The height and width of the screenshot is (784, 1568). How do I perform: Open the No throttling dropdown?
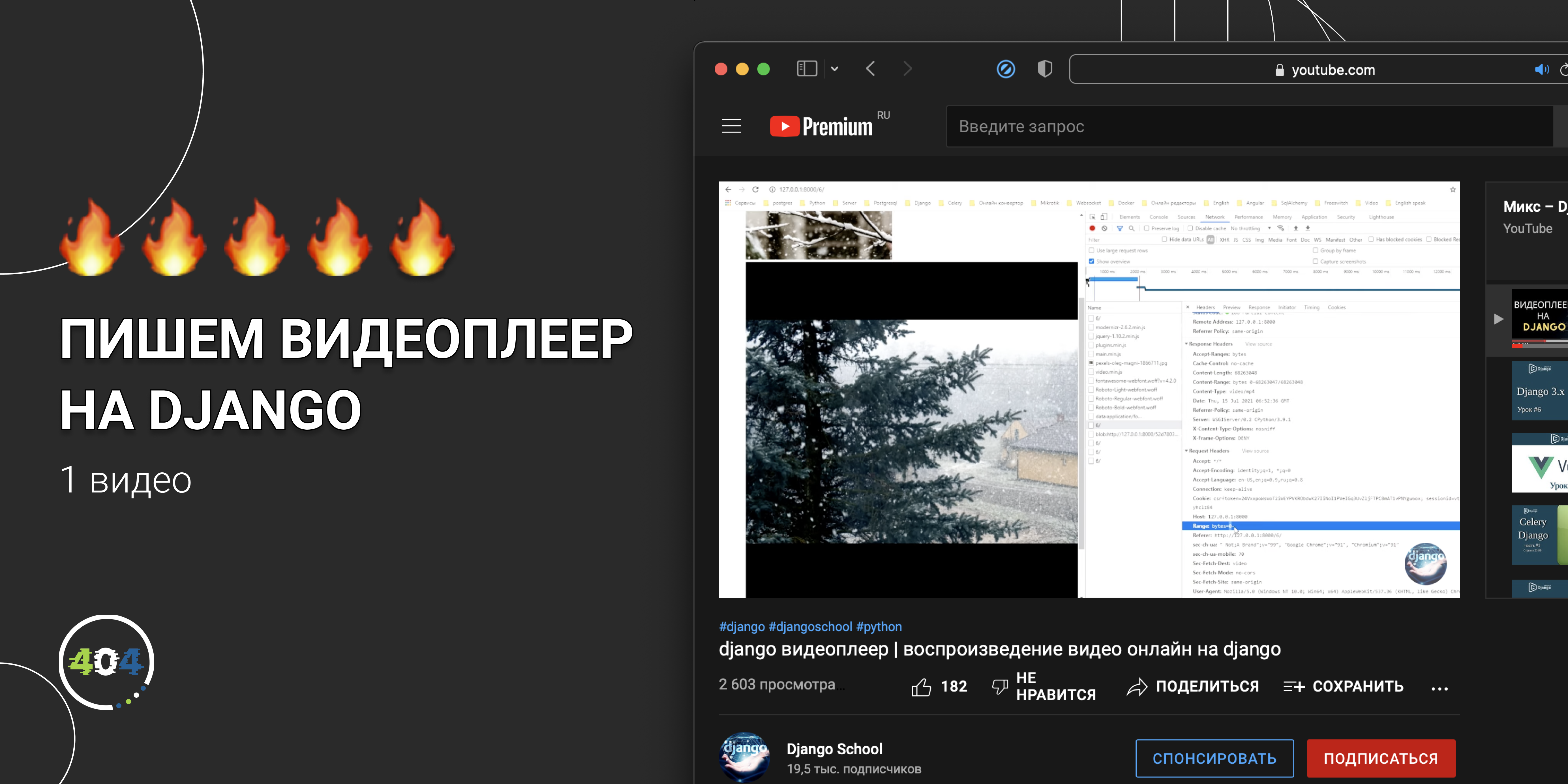point(1251,228)
